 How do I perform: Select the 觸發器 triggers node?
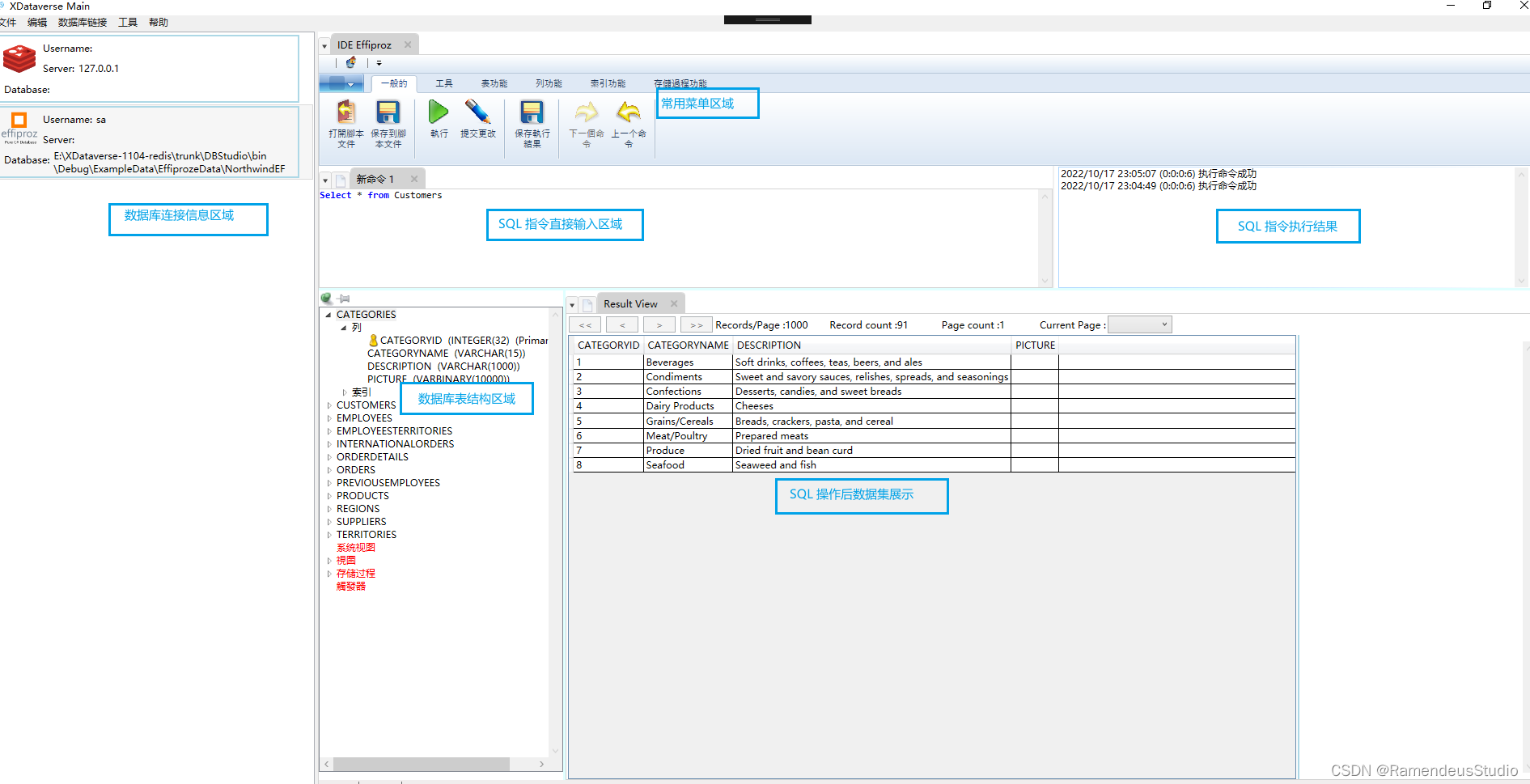[x=351, y=587]
